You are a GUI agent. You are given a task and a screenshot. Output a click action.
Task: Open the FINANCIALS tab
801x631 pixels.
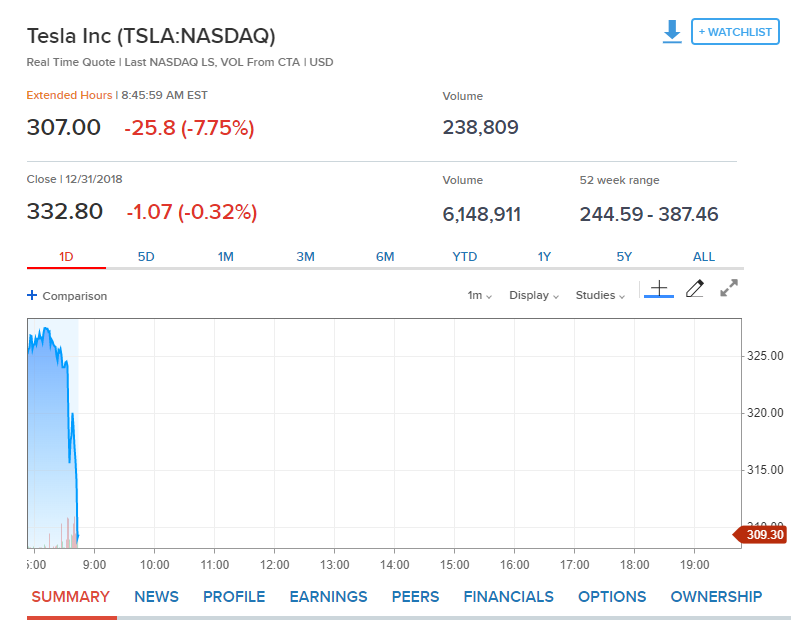coord(508,597)
